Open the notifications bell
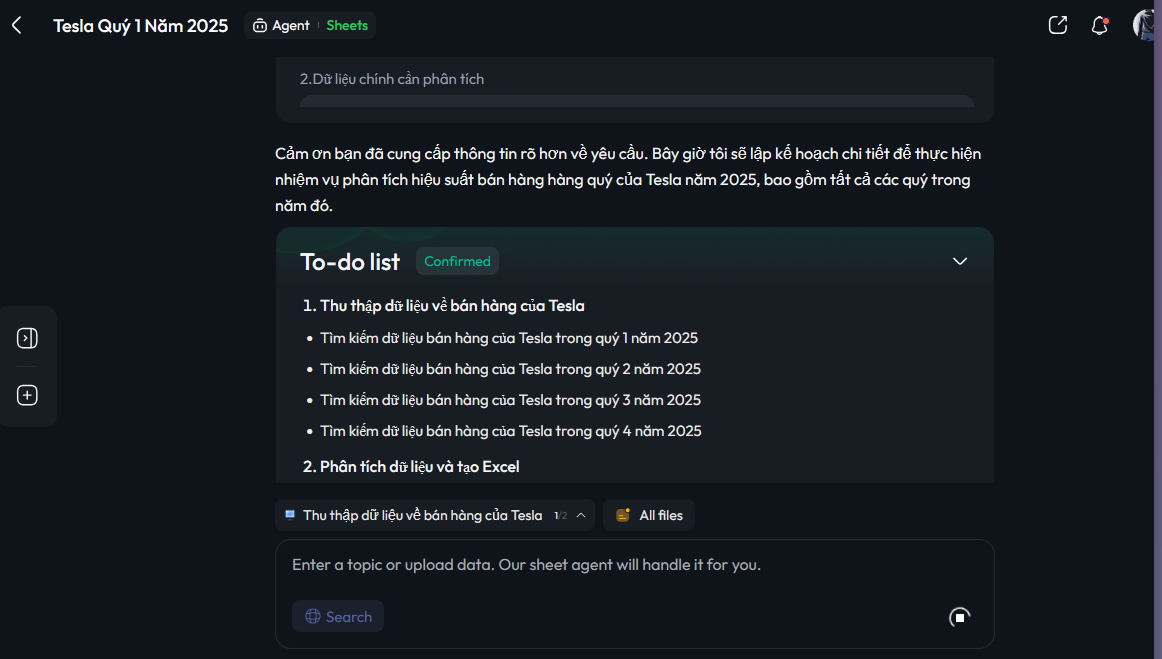Image resolution: width=1162 pixels, height=659 pixels. tap(1100, 26)
